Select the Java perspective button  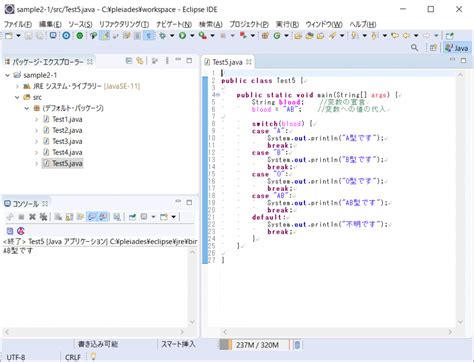coord(457,48)
